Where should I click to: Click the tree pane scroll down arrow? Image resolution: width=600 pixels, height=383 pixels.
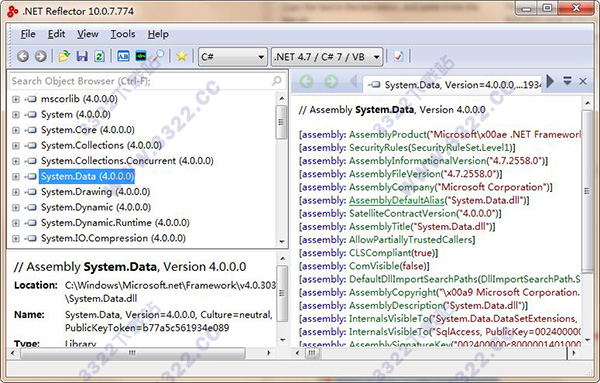(x=282, y=241)
